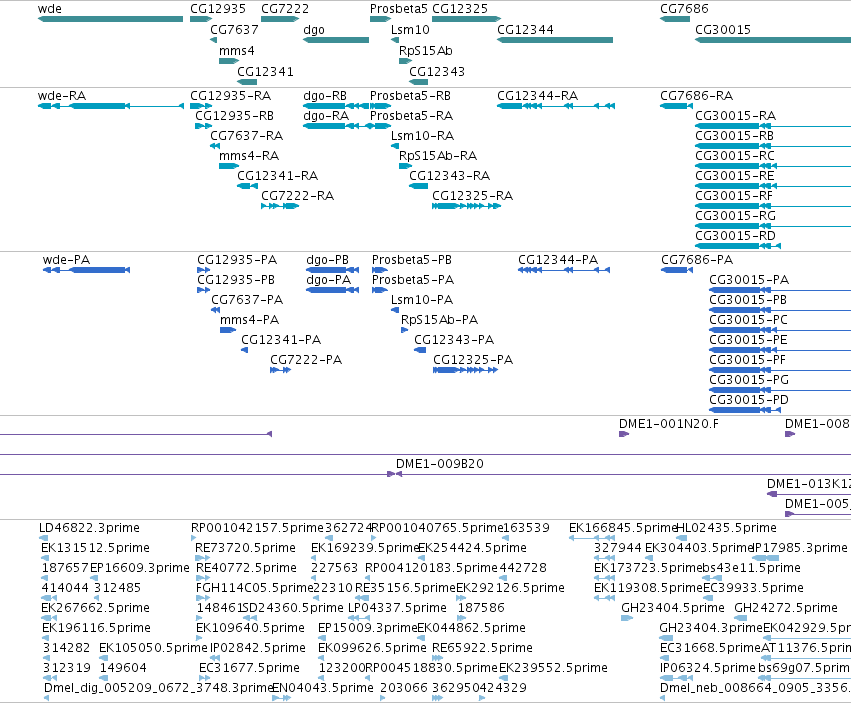Select the dgo-RA transcript label
This screenshot has height=703, width=851.
tap(326, 116)
